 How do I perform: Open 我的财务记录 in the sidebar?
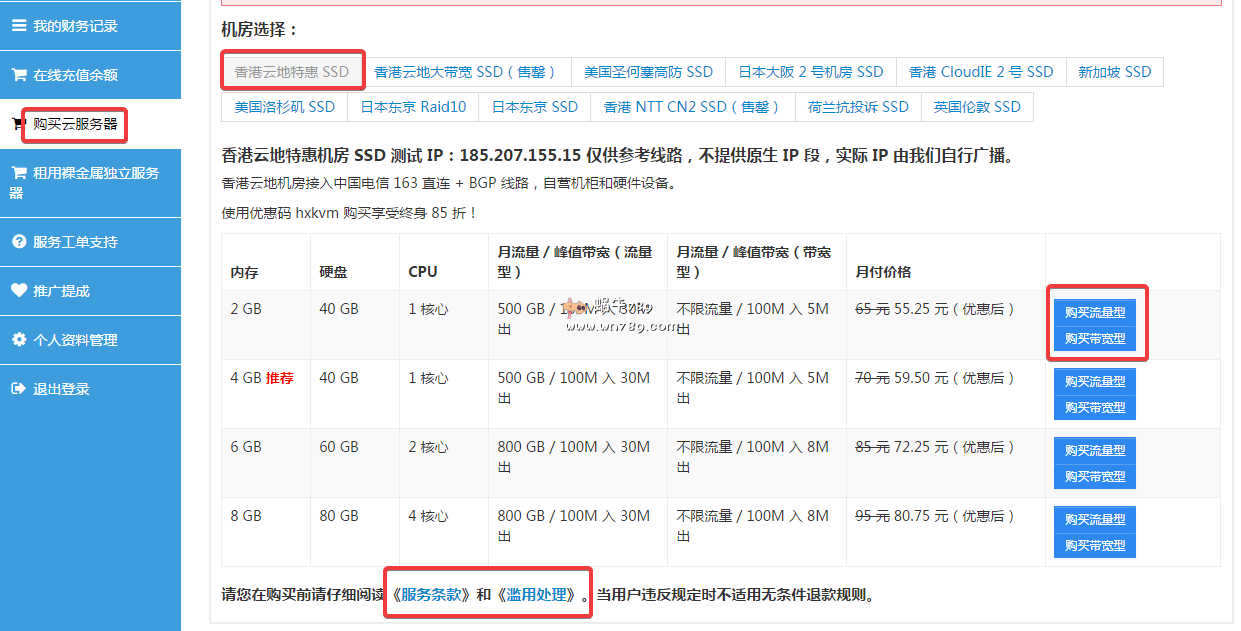[x=75, y=26]
